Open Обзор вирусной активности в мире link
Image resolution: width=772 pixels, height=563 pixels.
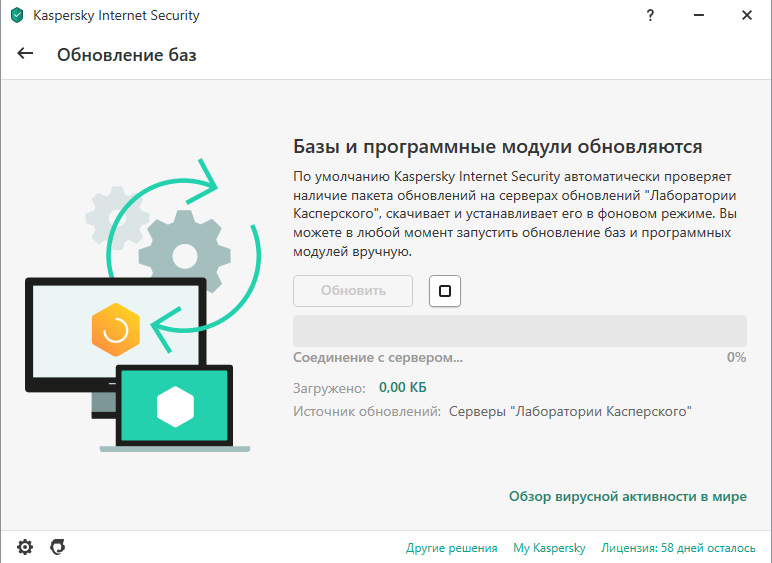(x=628, y=496)
